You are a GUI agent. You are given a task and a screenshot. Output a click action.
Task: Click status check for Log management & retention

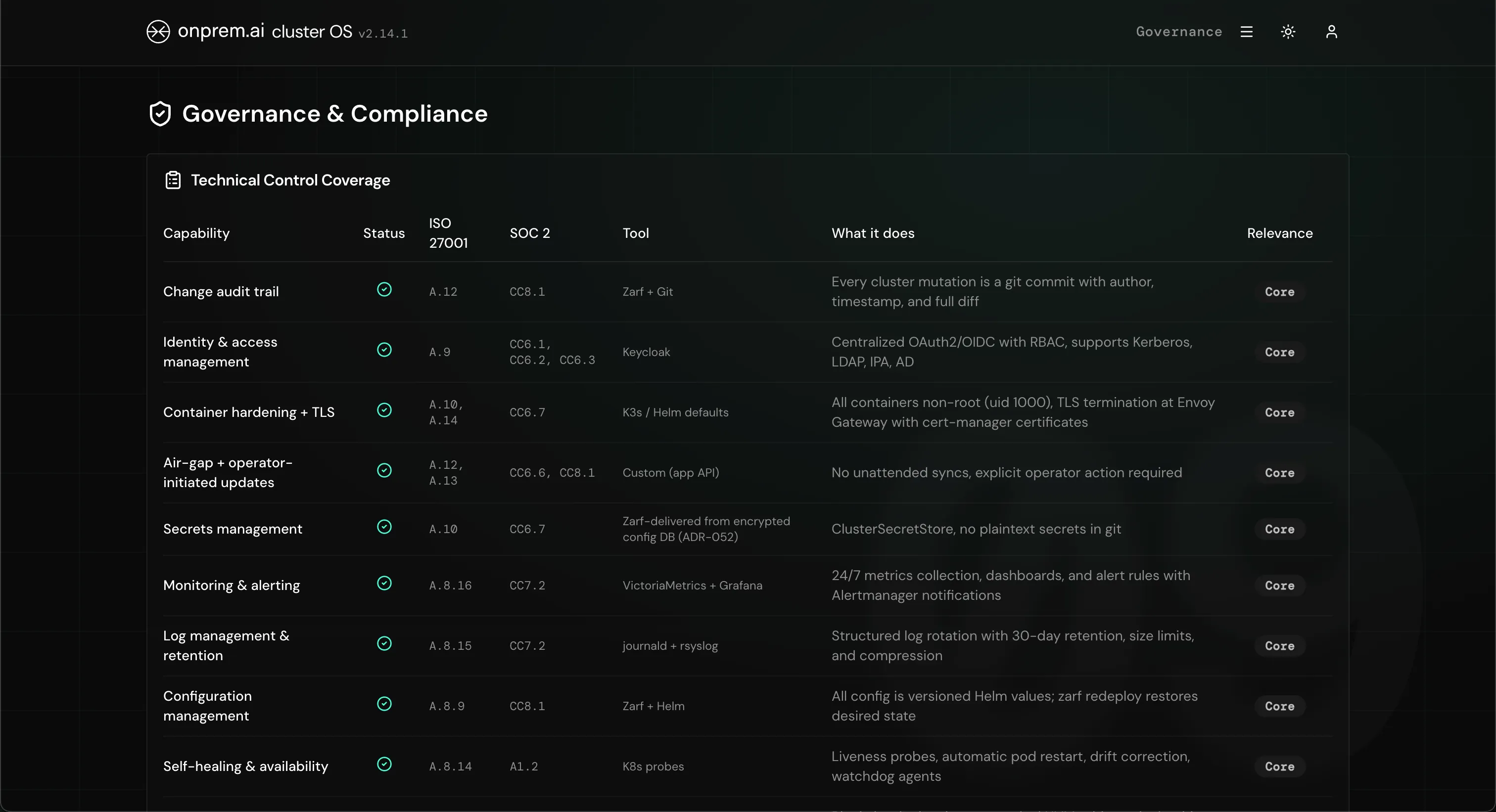point(384,644)
